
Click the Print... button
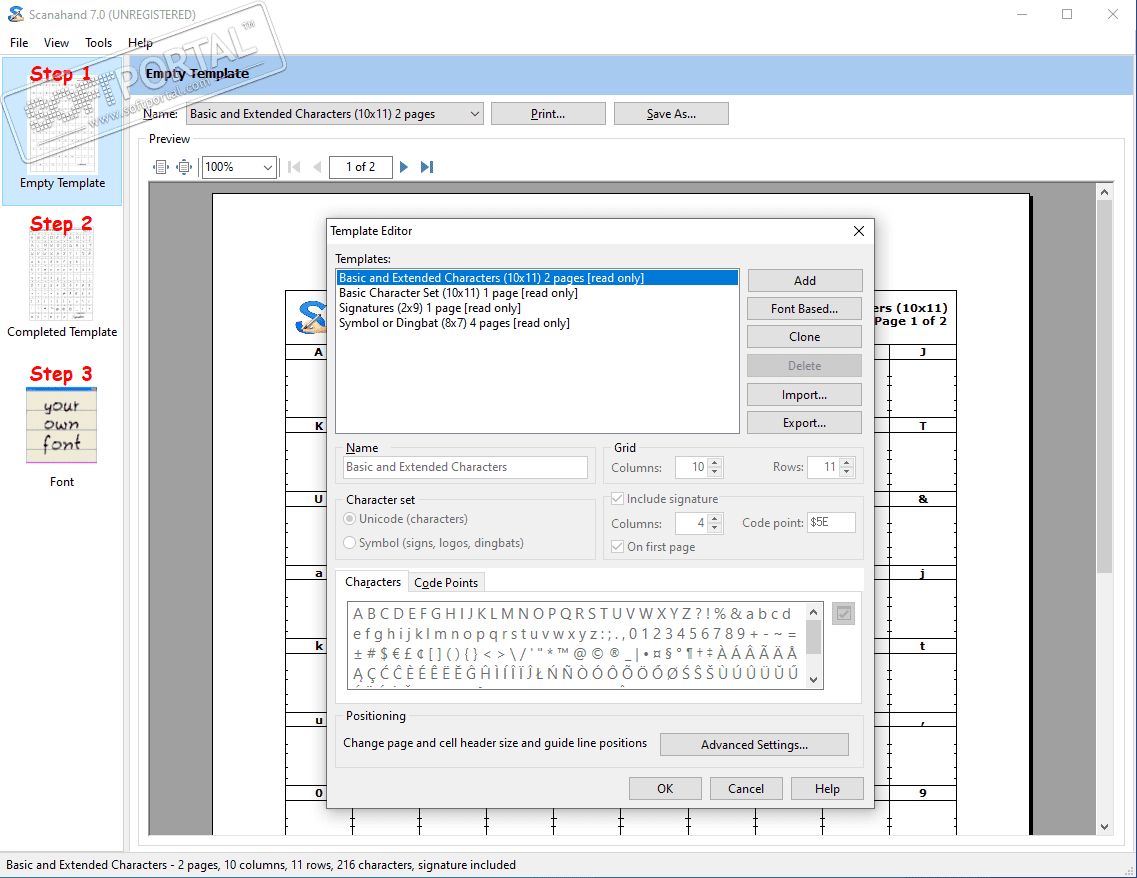pyautogui.click(x=548, y=114)
